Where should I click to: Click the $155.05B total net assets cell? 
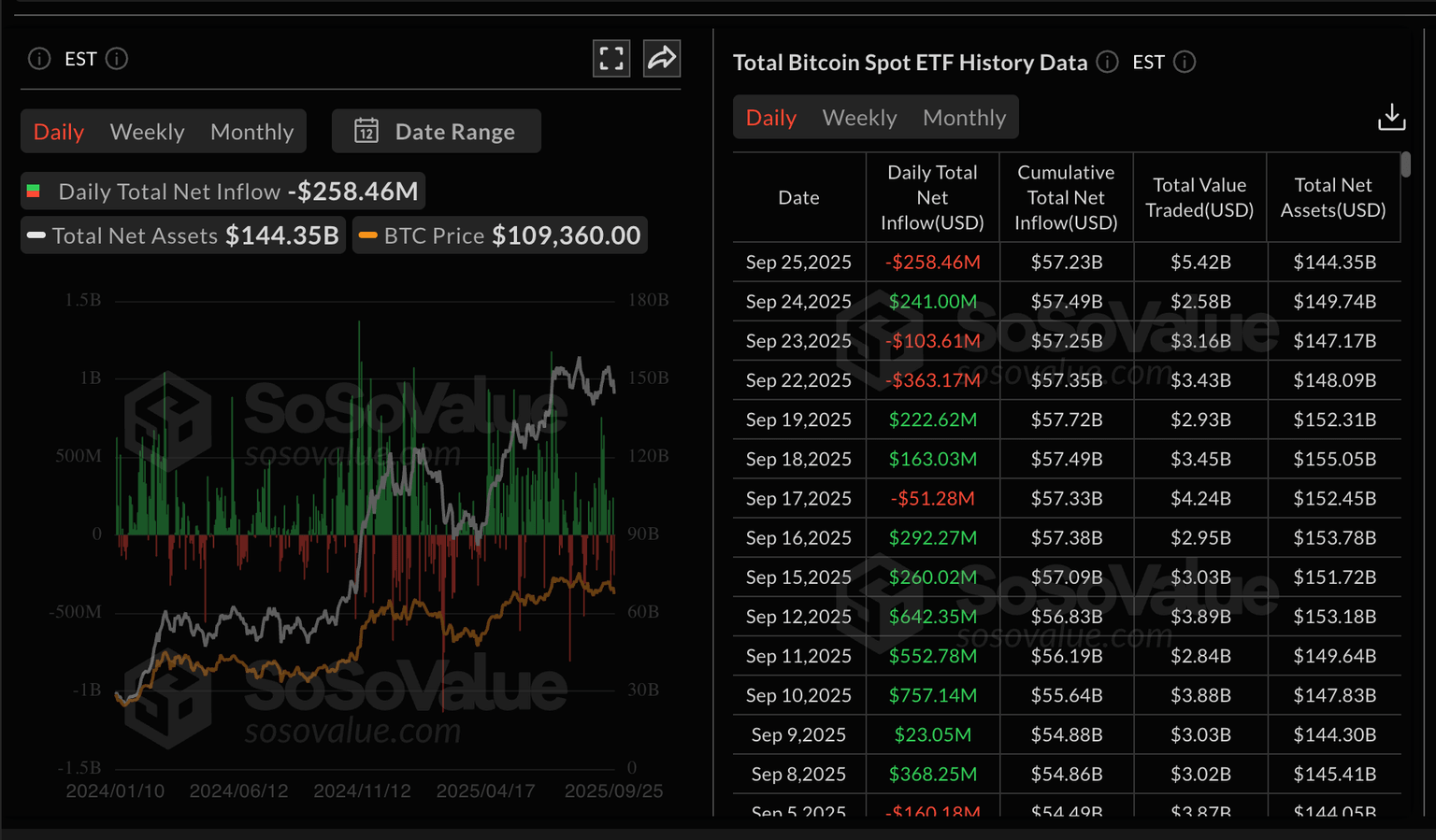coord(1335,460)
